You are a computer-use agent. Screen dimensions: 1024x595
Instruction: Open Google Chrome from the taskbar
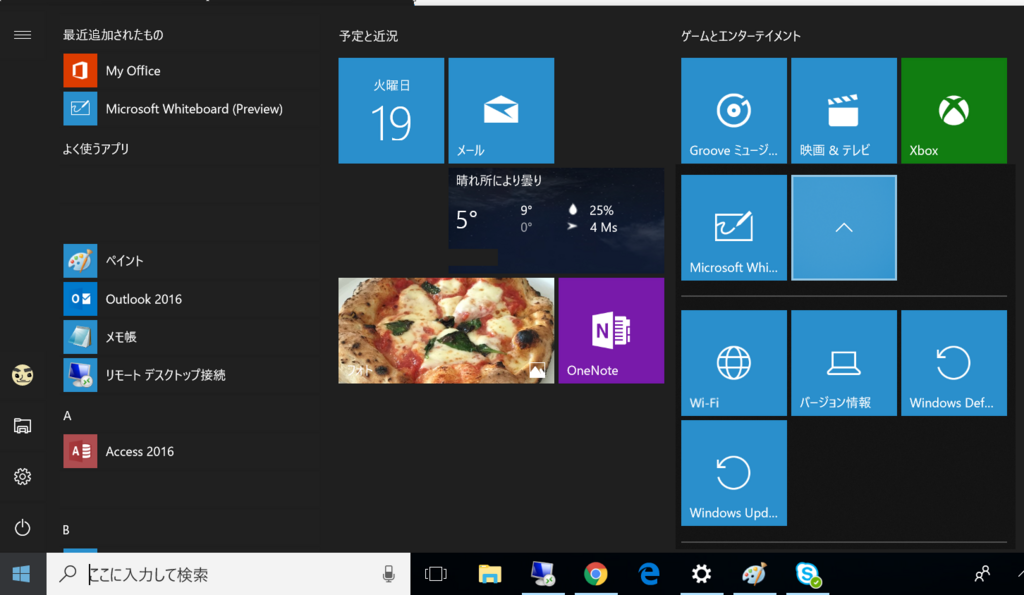click(x=596, y=574)
